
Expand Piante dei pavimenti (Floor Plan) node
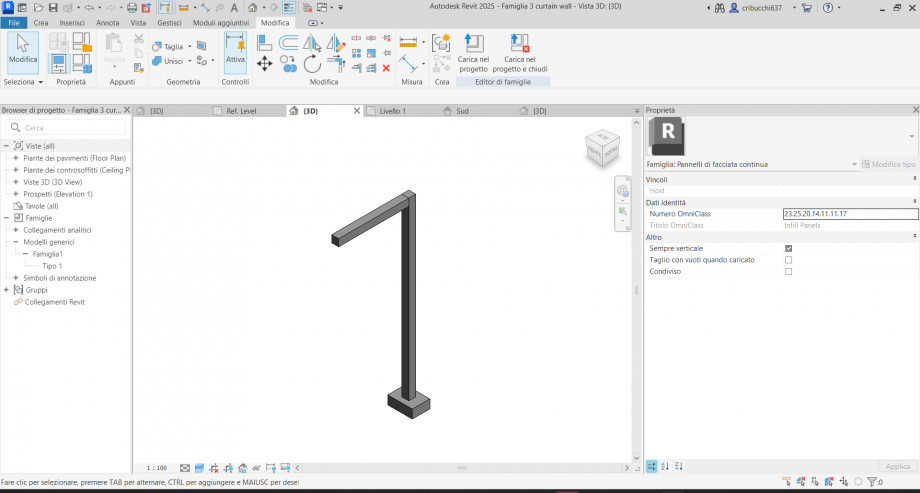(x=15, y=158)
